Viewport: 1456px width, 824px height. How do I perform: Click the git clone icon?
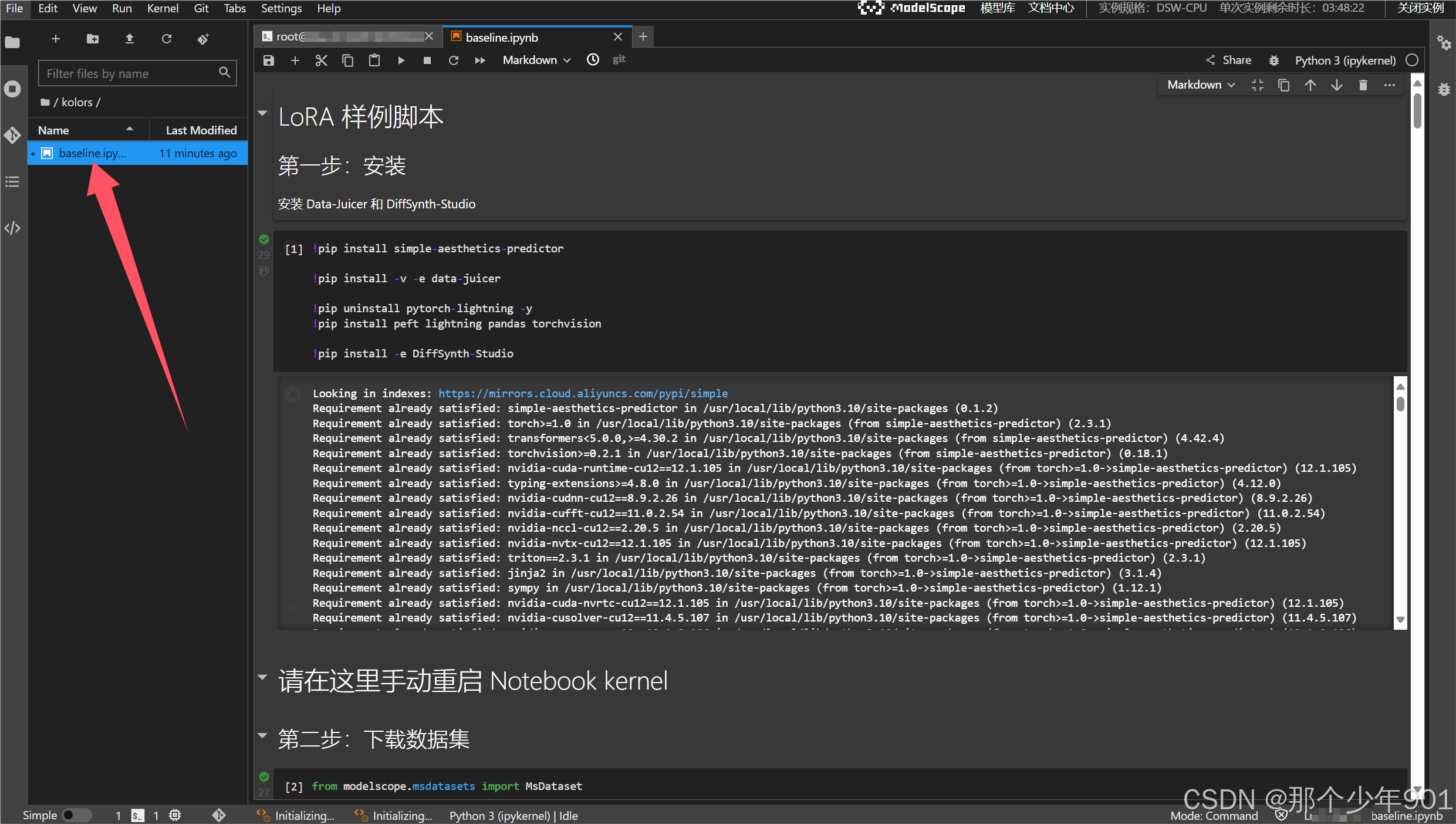click(x=203, y=39)
